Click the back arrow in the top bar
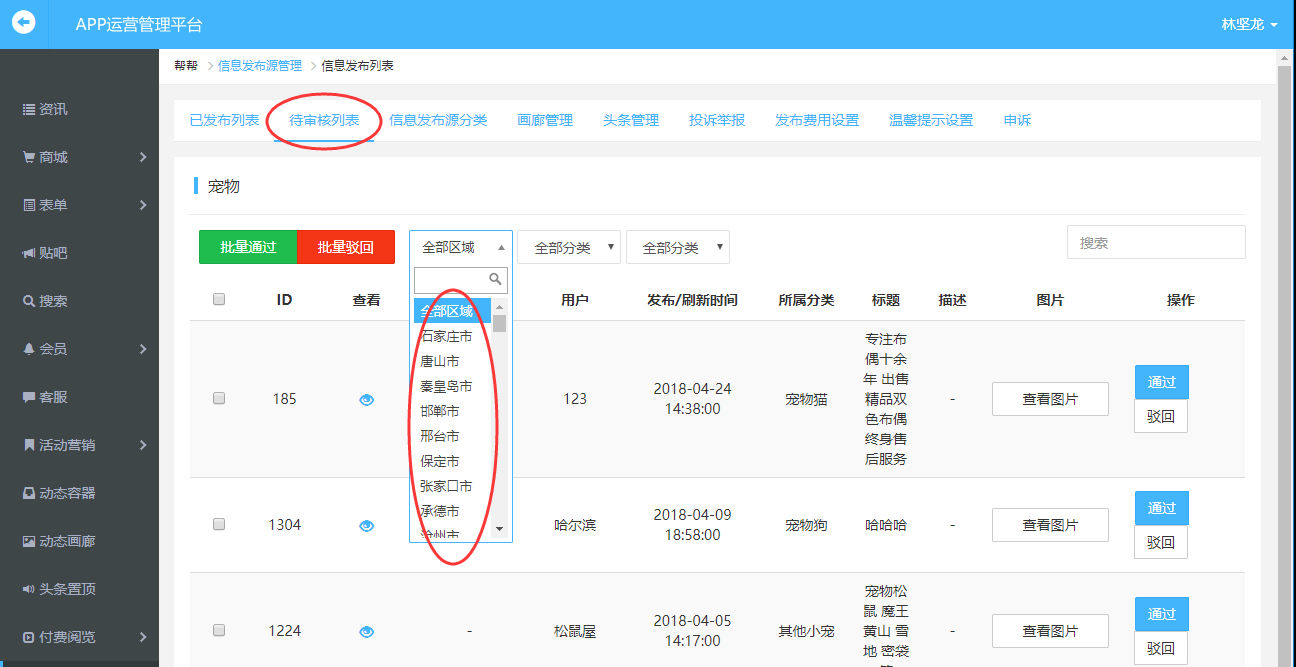The width and height of the screenshot is (1296, 667). pyautogui.click(x=23, y=23)
